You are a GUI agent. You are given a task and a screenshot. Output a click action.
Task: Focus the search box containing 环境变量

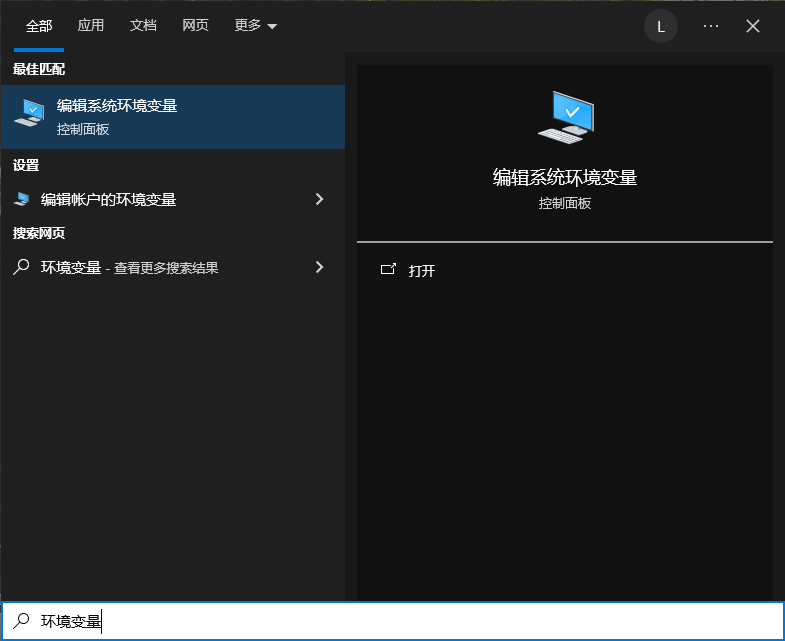(x=392, y=621)
